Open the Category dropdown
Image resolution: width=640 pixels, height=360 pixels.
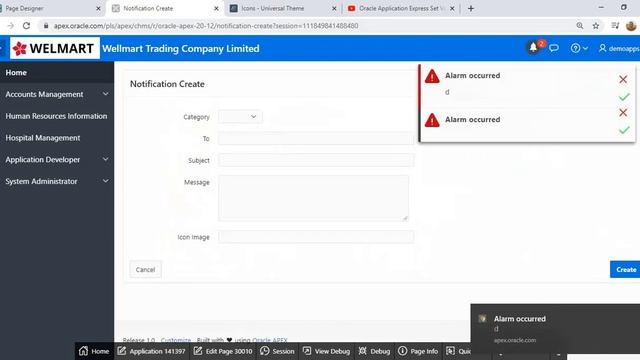coord(240,117)
